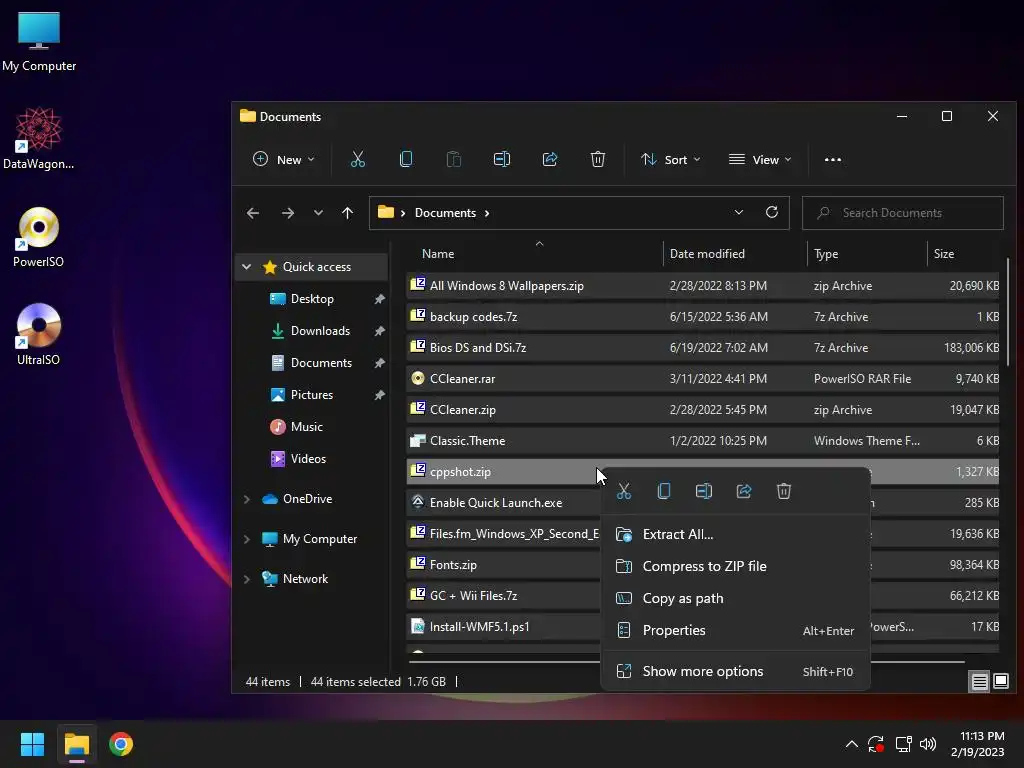
Task: Open UltraISO desktop shortcut
Action: point(39,335)
